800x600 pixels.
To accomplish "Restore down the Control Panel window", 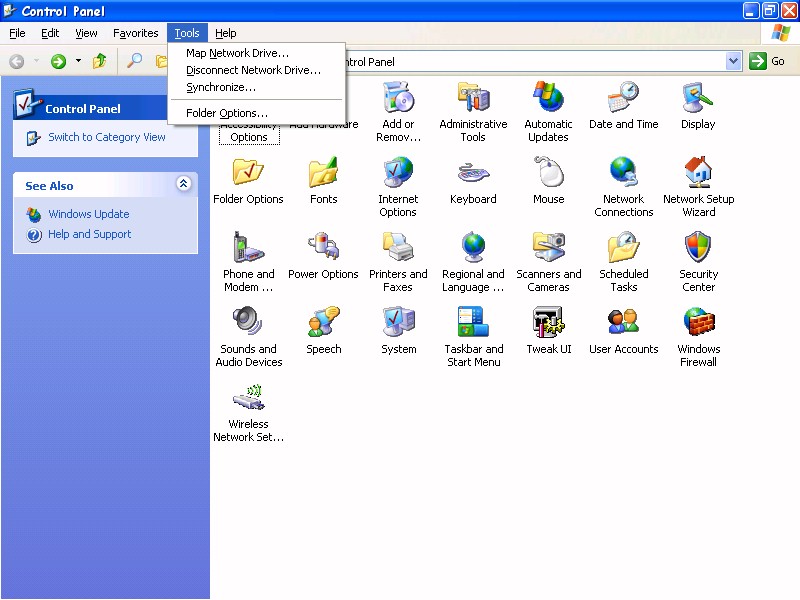I will (770, 11).
